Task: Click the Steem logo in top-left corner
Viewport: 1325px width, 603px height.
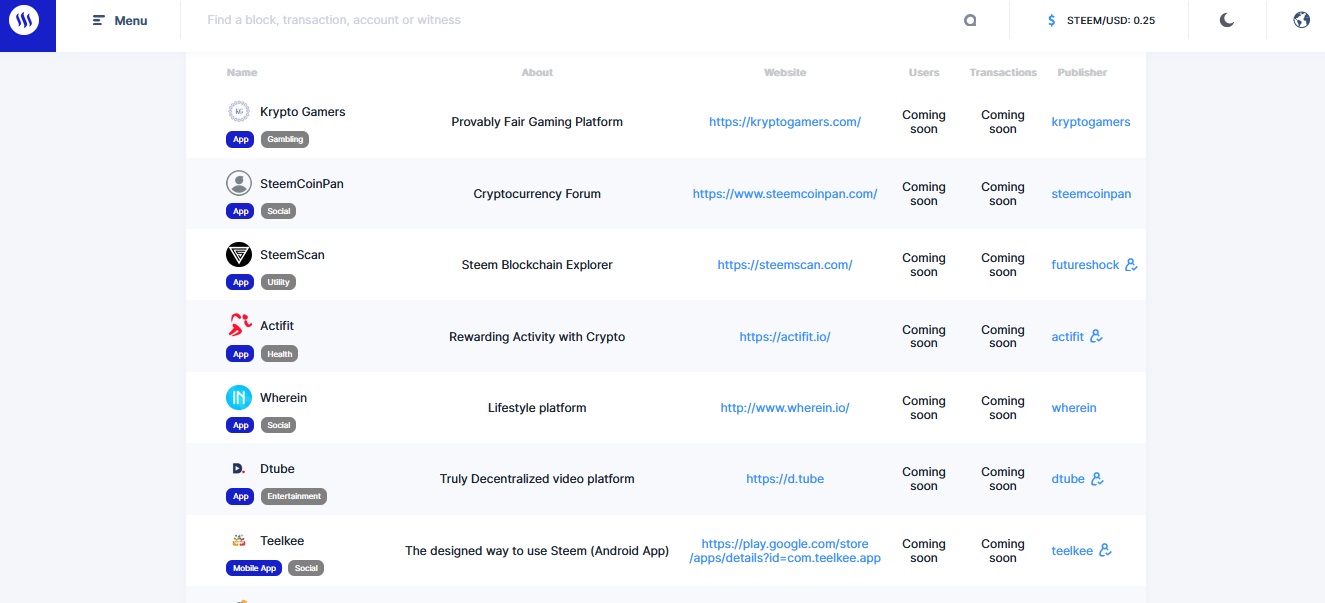Action: (x=24, y=19)
